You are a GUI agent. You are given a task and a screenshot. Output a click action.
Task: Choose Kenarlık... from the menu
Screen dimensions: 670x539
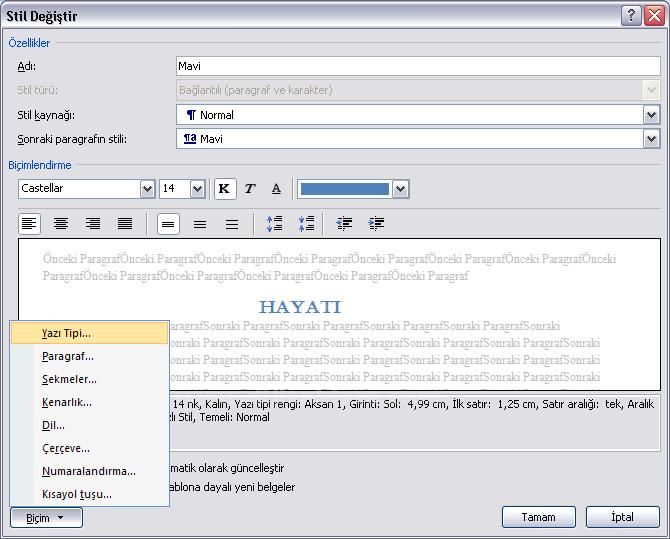[89, 402]
